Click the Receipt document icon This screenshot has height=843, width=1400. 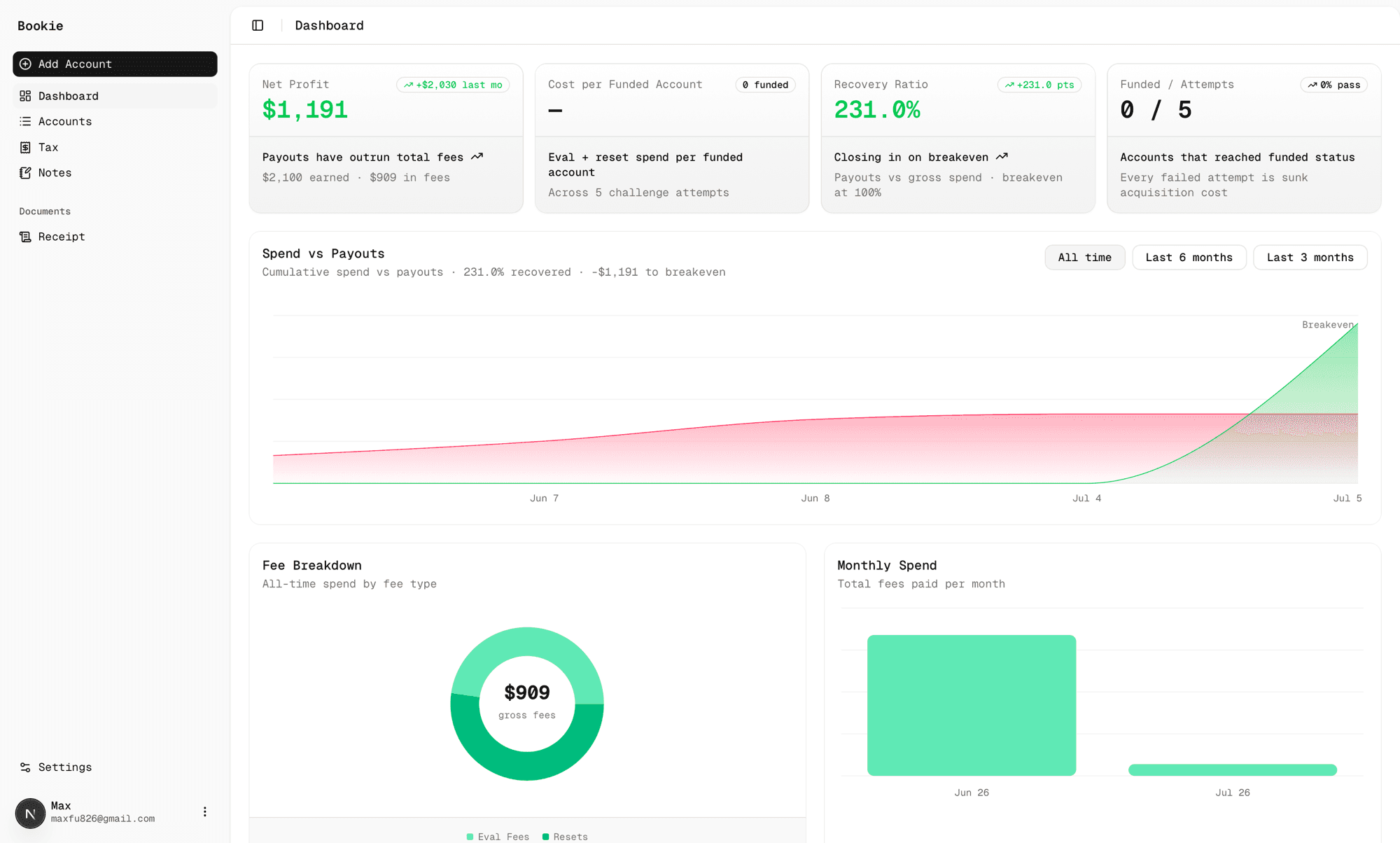click(25, 237)
